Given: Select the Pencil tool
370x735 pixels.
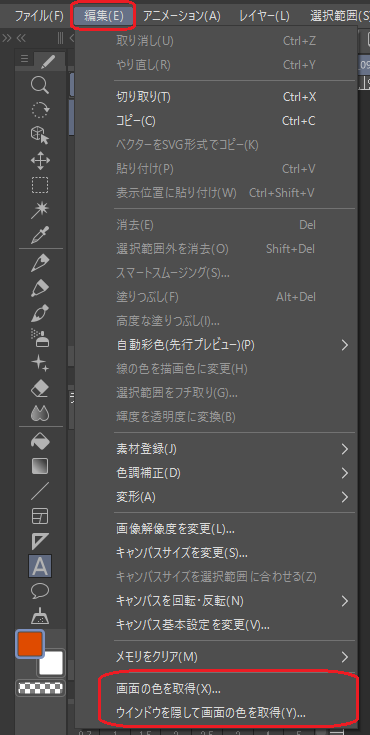Looking at the screenshot, I should (x=40, y=288).
